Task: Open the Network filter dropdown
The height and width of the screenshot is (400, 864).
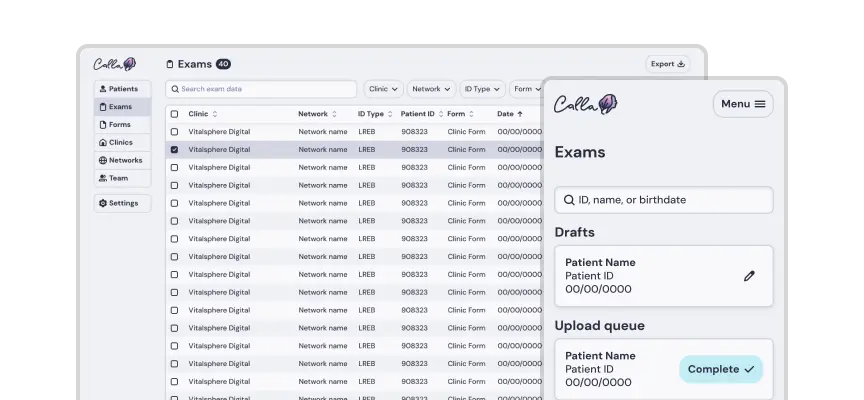Action: [x=431, y=89]
